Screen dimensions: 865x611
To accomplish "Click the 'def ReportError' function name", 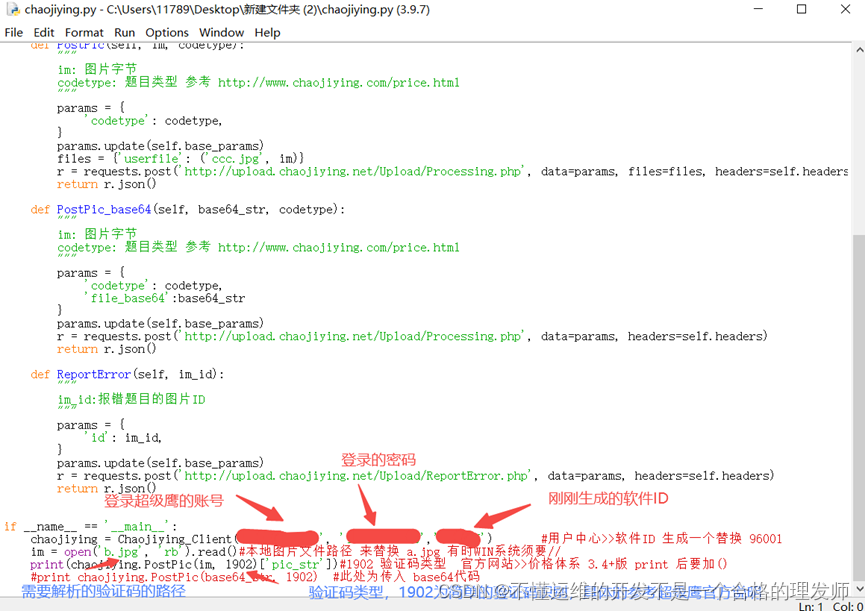I will pyautogui.click(x=94, y=374).
